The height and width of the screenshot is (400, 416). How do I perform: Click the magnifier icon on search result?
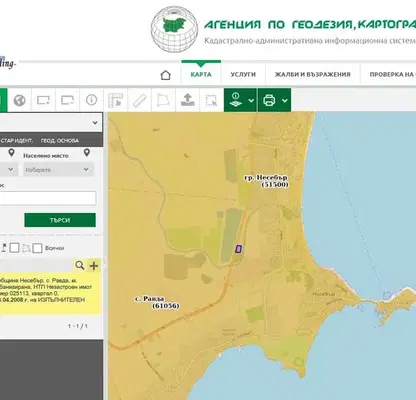click(80, 266)
